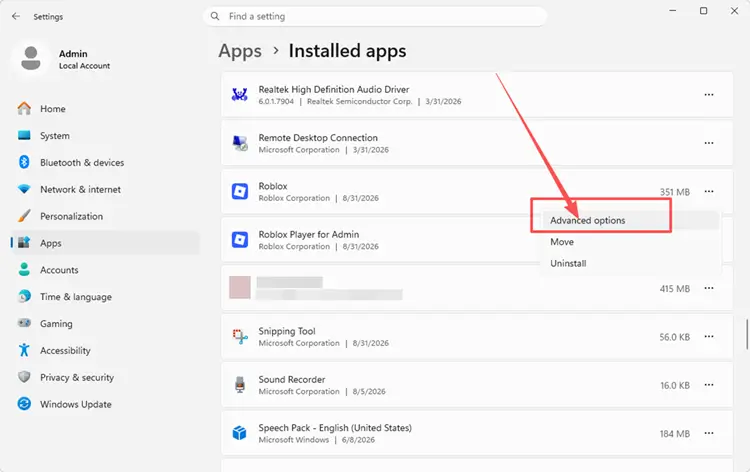Click the Snipping Tool app name
The image size is (750, 472).
click(287, 331)
